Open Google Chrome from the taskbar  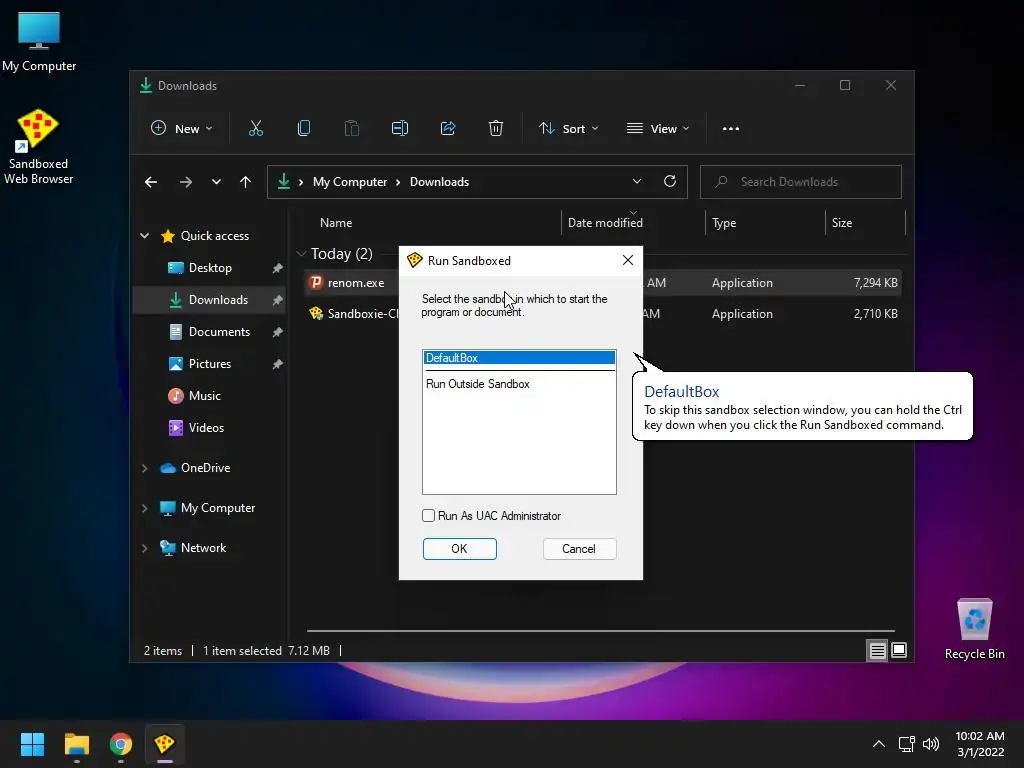(x=121, y=744)
